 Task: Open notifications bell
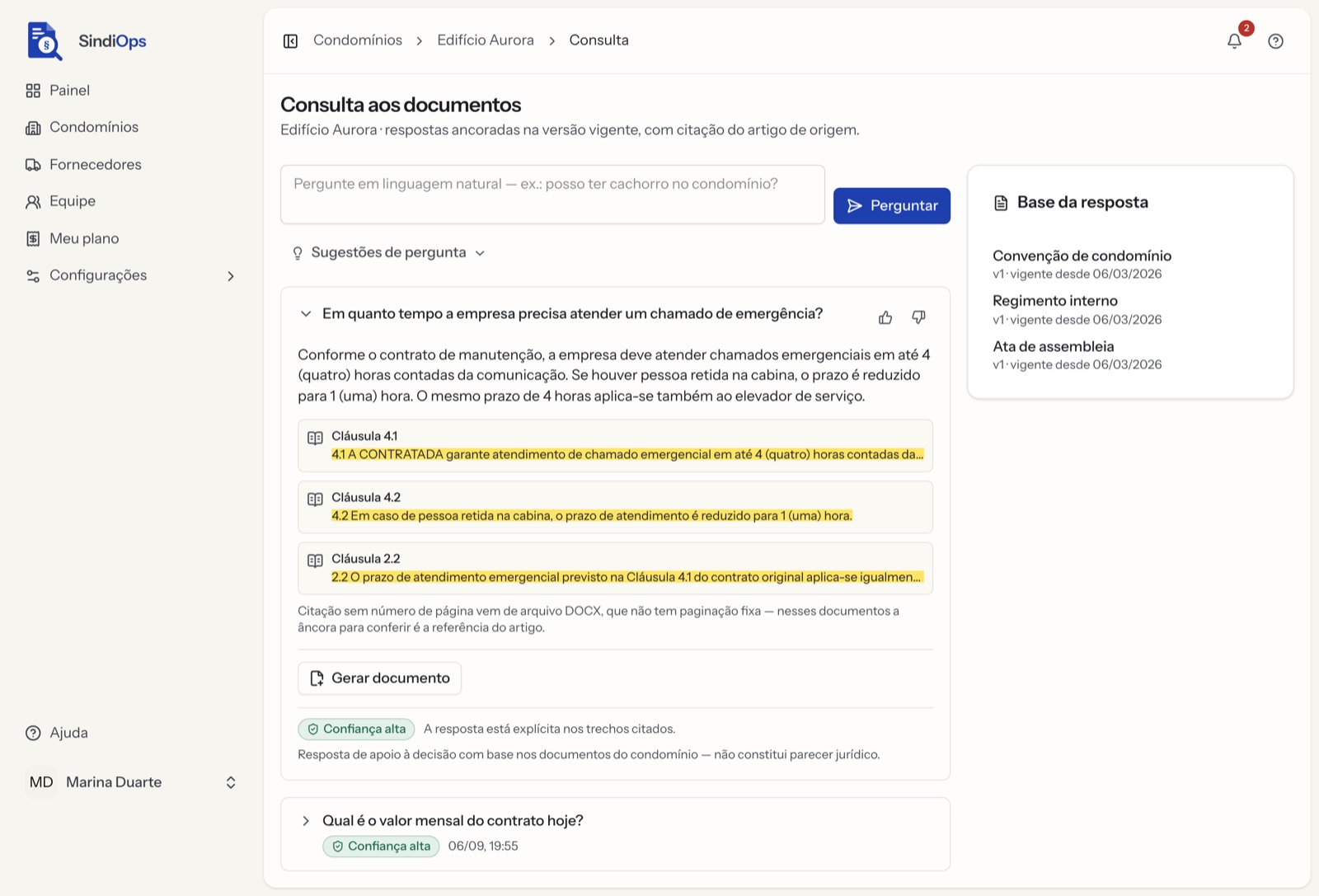pos(1234,41)
